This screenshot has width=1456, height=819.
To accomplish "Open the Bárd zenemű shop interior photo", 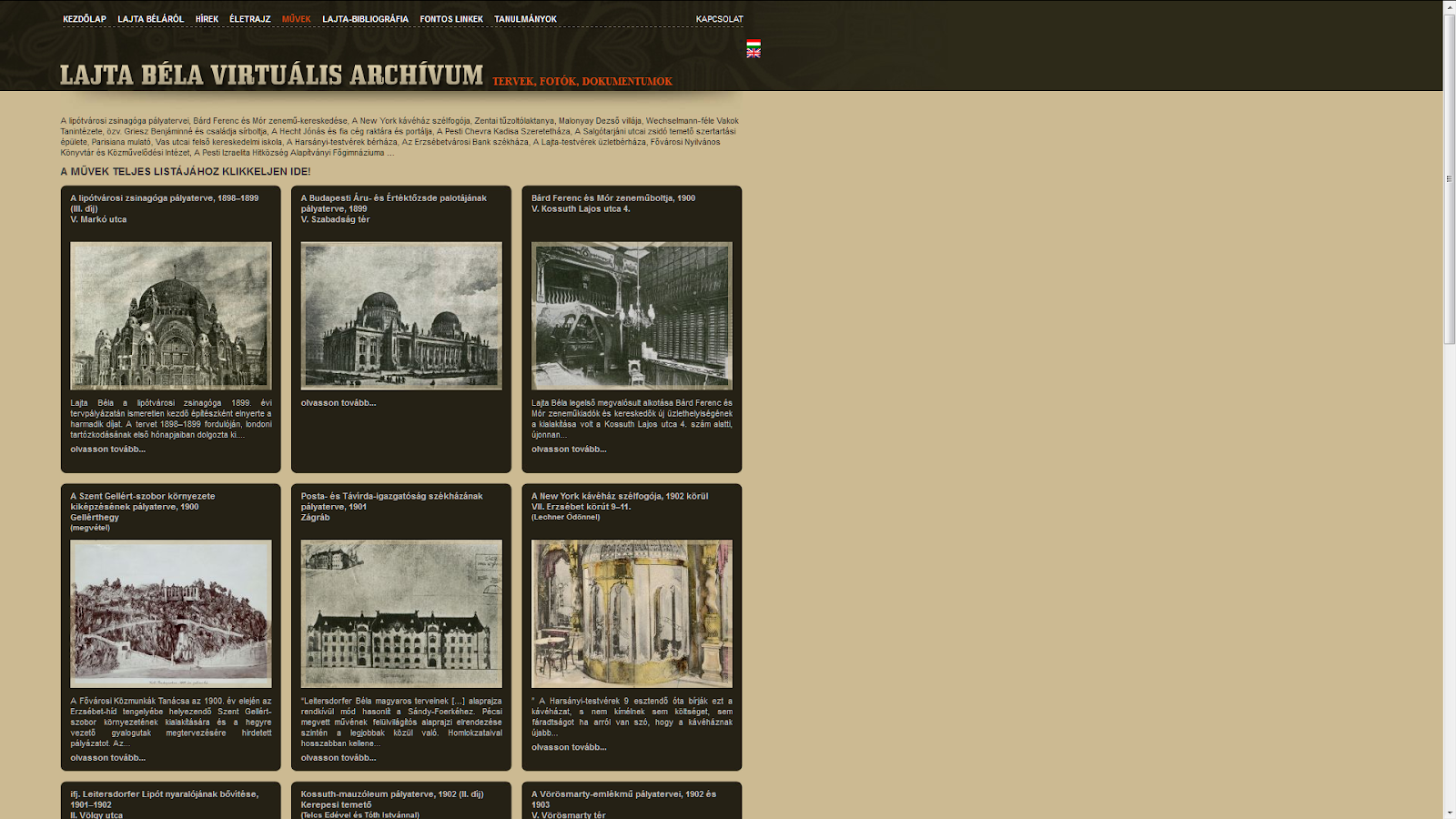I will click(632, 316).
